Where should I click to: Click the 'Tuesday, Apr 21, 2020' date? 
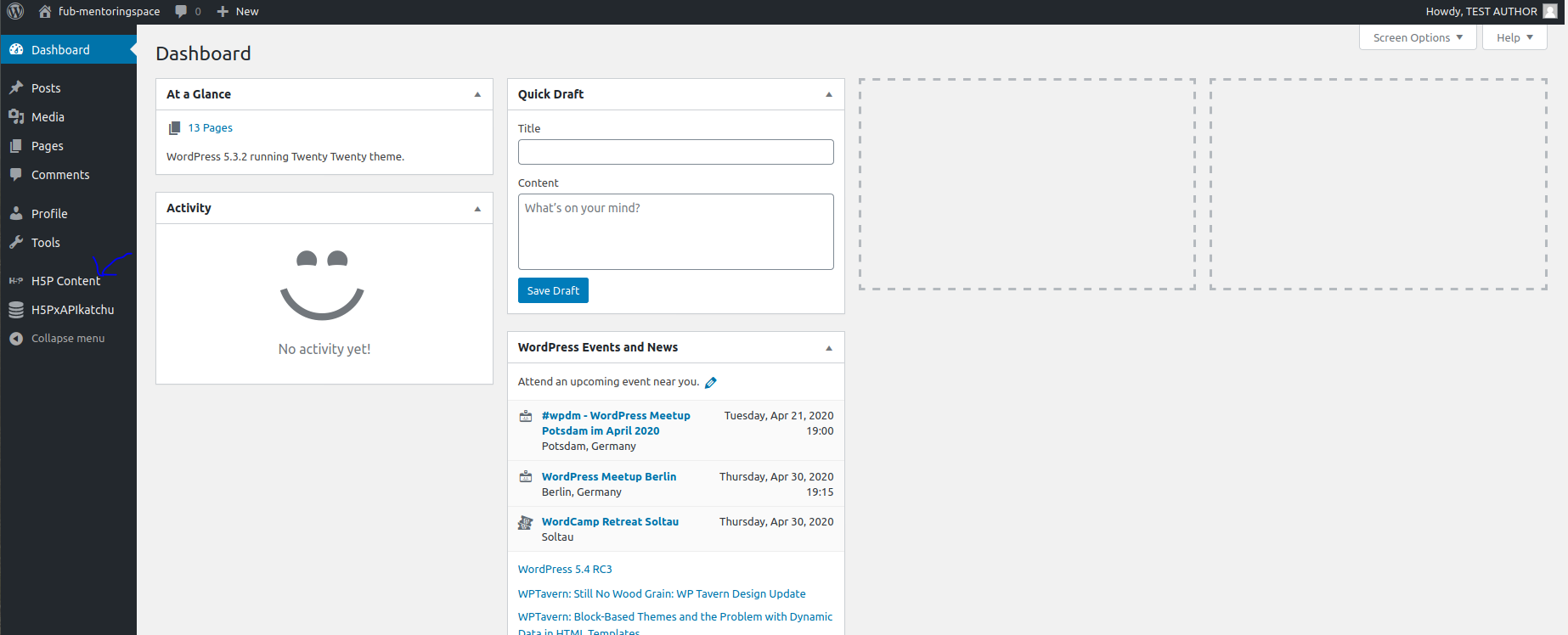779,415
